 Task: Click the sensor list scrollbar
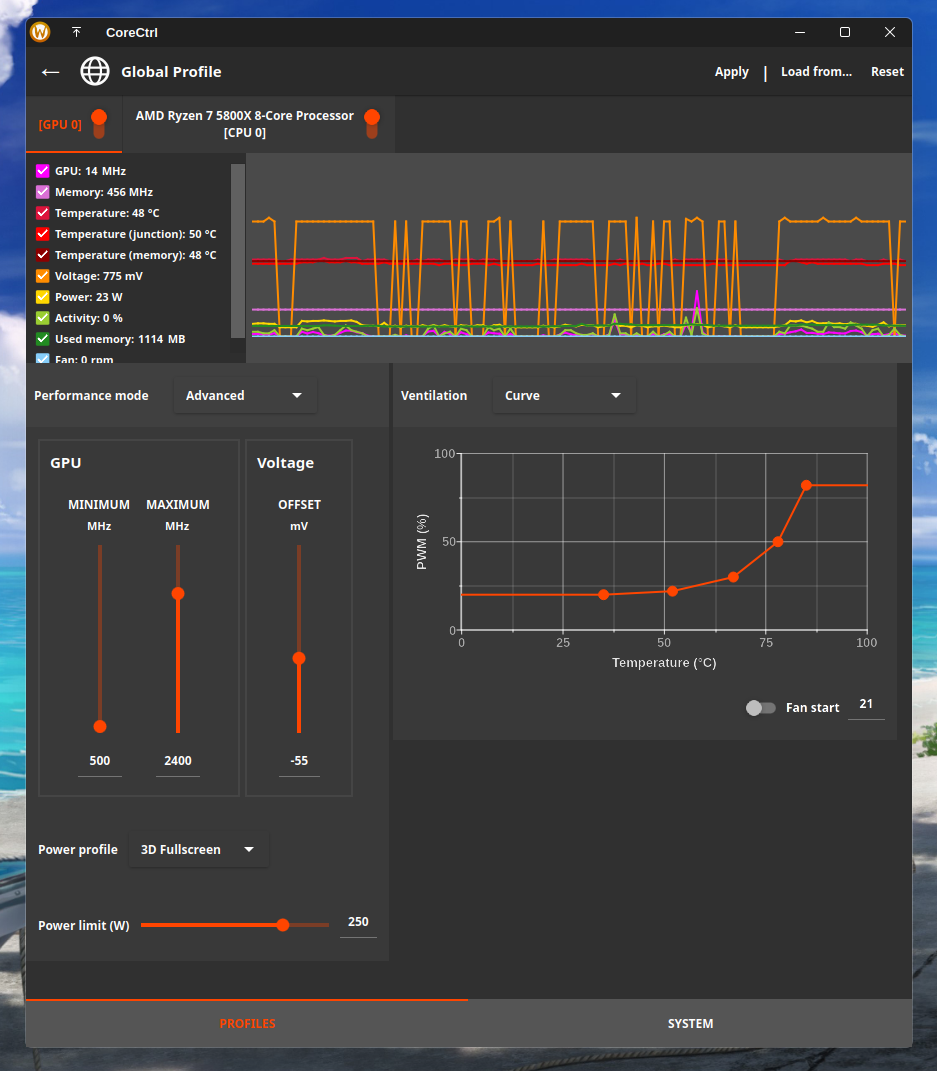[238, 251]
